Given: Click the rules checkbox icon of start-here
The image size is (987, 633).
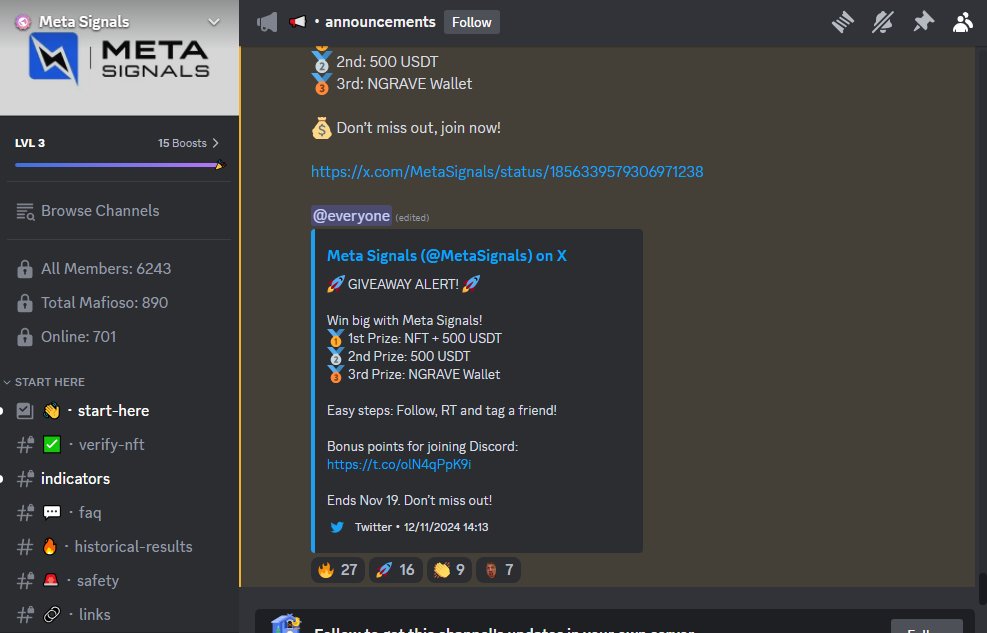Looking at the screenshot, I should click(x=25, y=411).
